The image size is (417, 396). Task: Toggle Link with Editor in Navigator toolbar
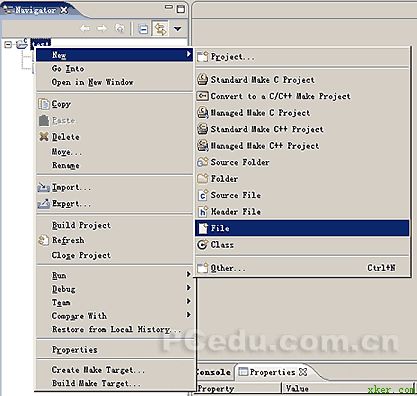point(160,29)
